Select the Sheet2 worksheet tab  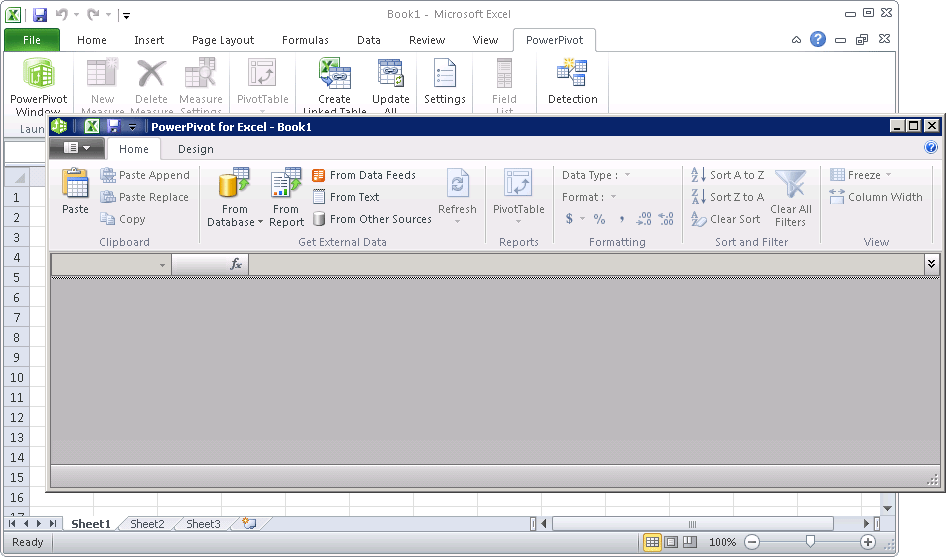[147, 524]
